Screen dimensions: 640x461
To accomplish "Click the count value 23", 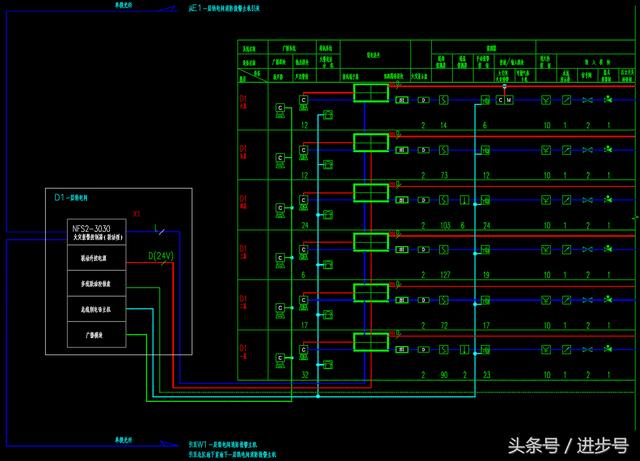I will pyautogui.click(x=486, y=375).
